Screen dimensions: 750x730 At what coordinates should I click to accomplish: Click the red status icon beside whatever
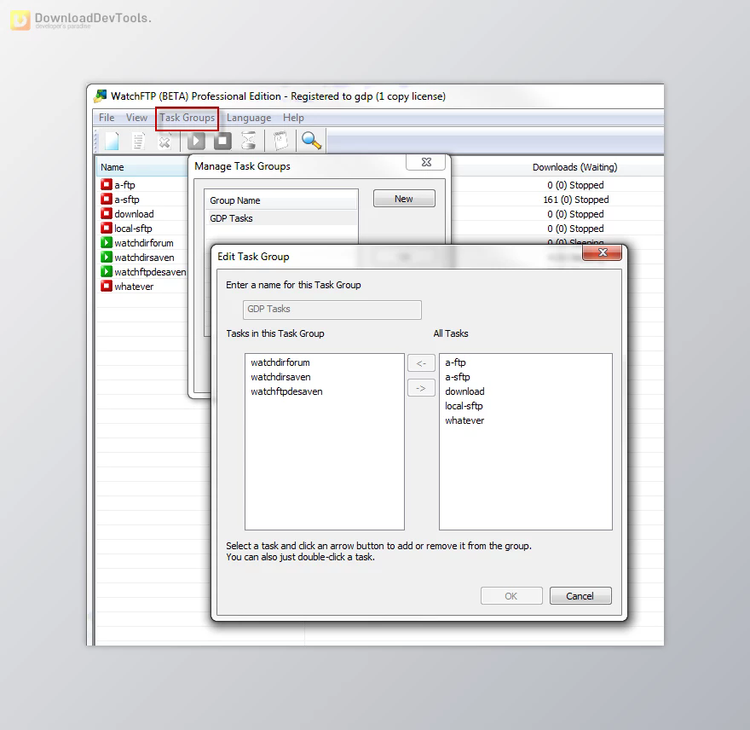[106, 286]
